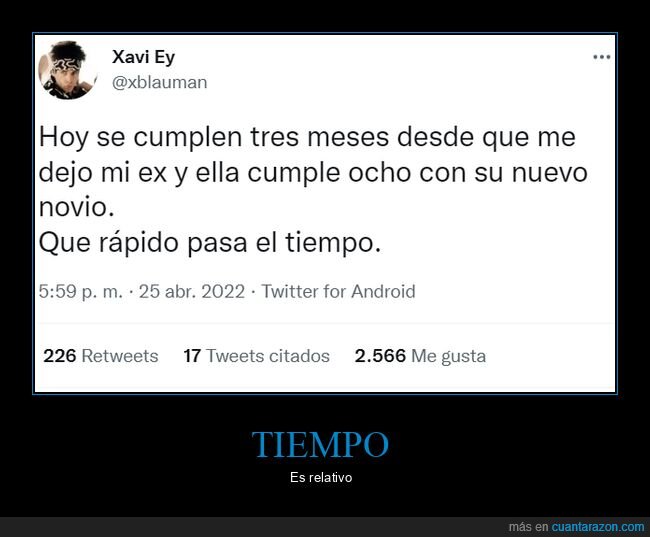View the 226 Retweets list
Viewport: 650px width, 537px height.
point(101,356)
